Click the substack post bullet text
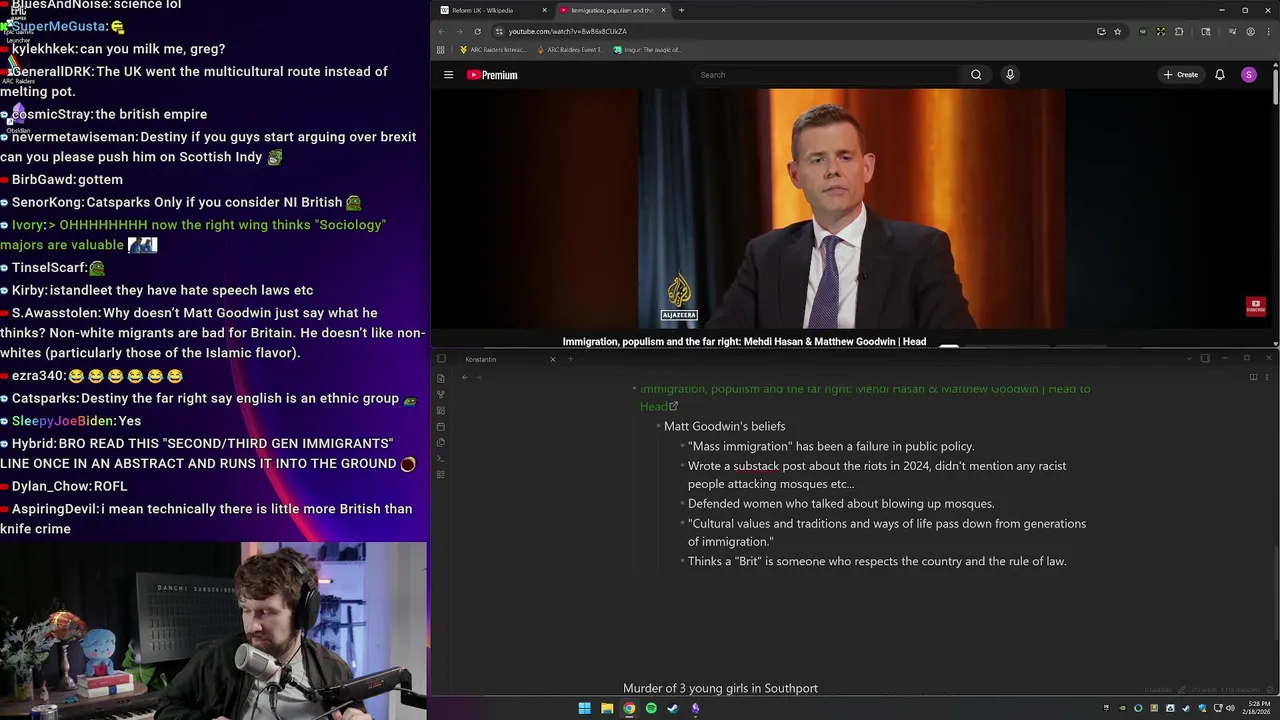Viewport: 1280px width, 720px height. point(877,475)
